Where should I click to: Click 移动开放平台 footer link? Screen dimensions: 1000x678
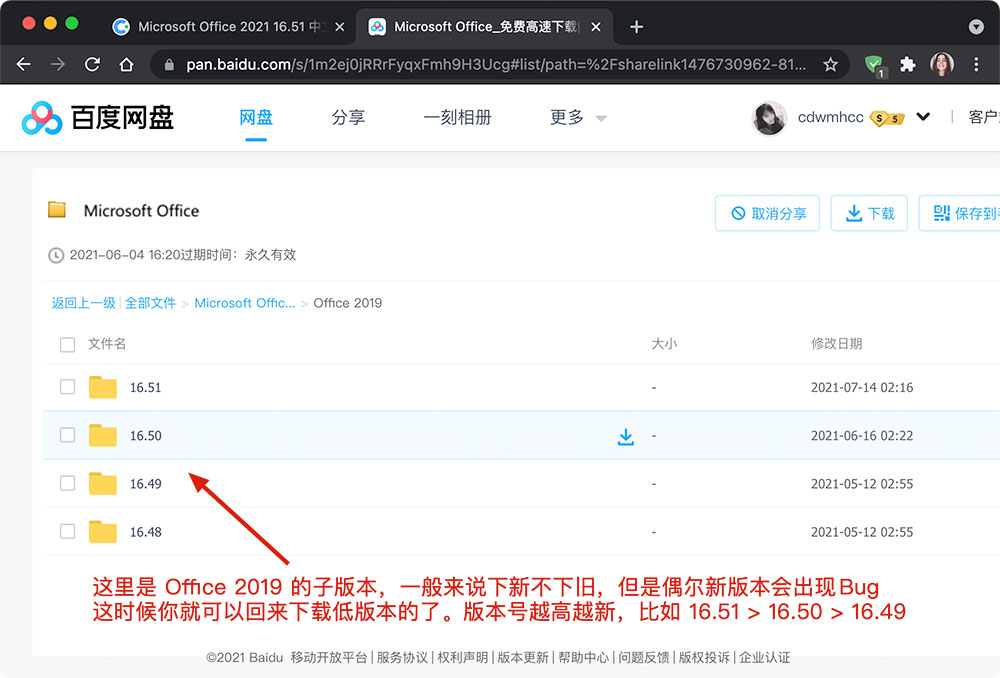click(x=328, y=658)
